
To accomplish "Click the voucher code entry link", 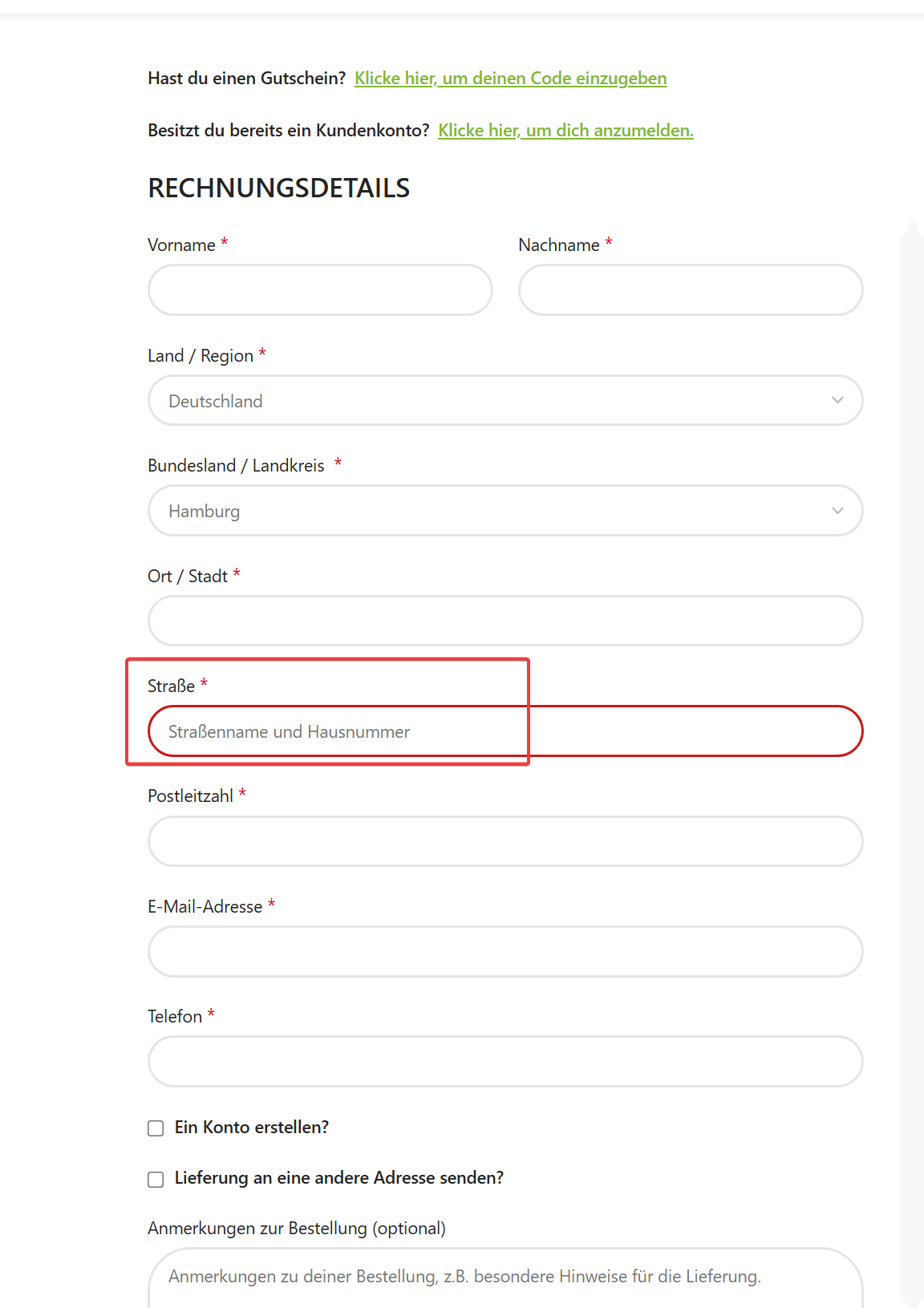I will tap(510, 79).
